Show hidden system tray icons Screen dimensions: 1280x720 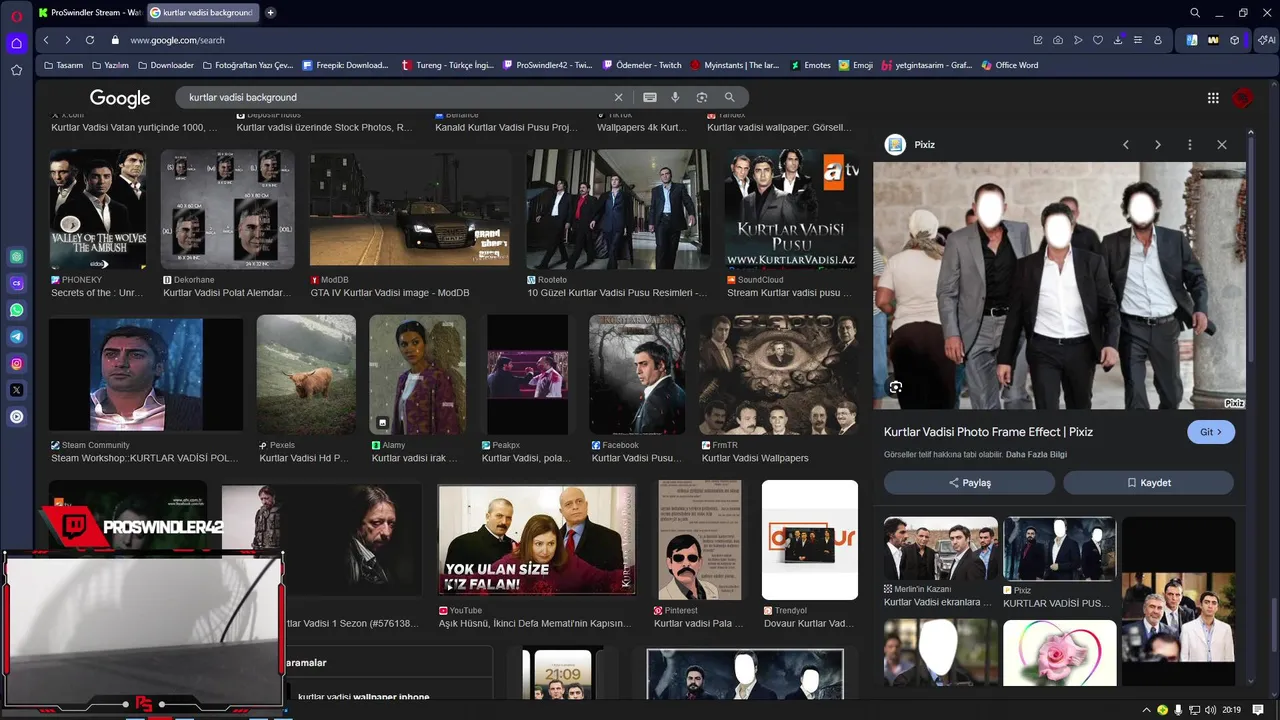(x=1146, y=710)
